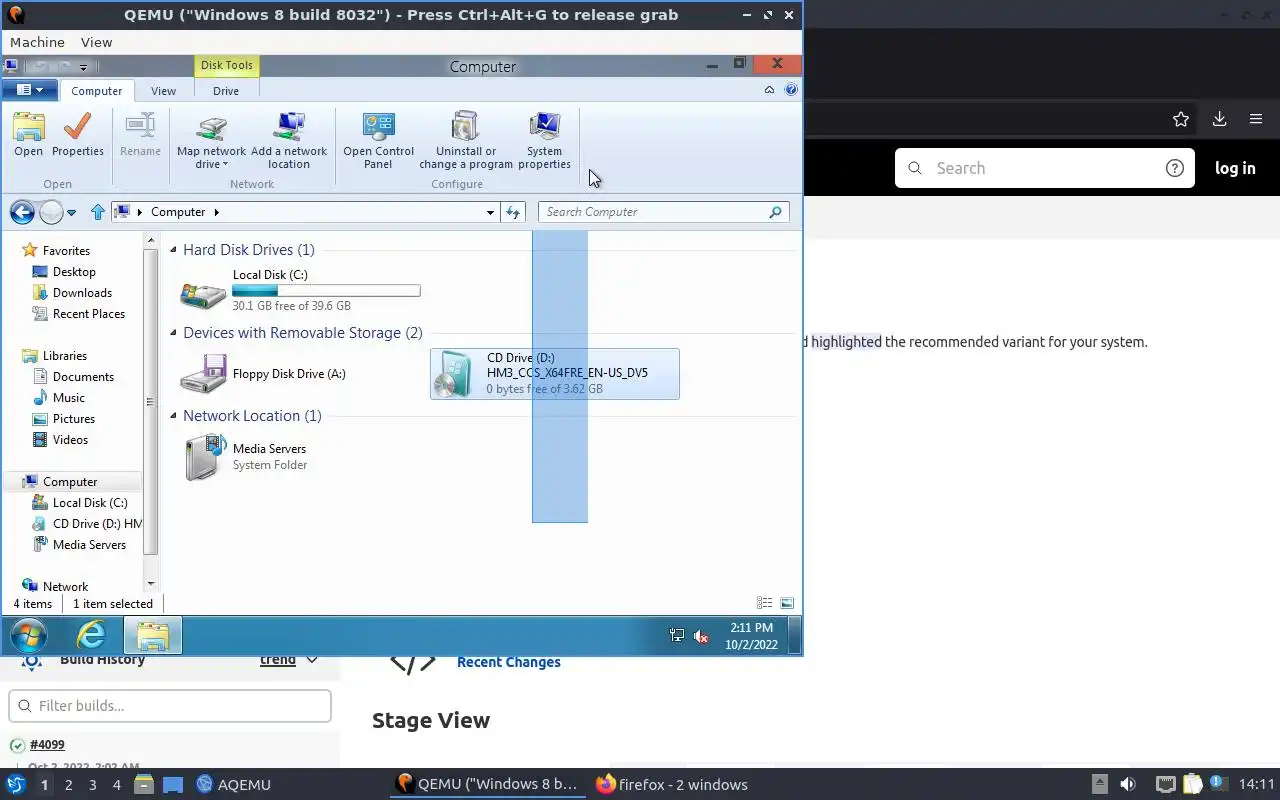Click the blue Up arrow button

pos(97,212)
